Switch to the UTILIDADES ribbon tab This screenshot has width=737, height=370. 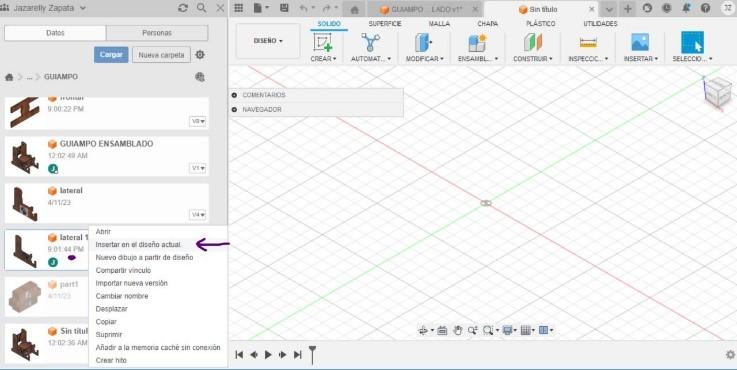pos(600,24)
